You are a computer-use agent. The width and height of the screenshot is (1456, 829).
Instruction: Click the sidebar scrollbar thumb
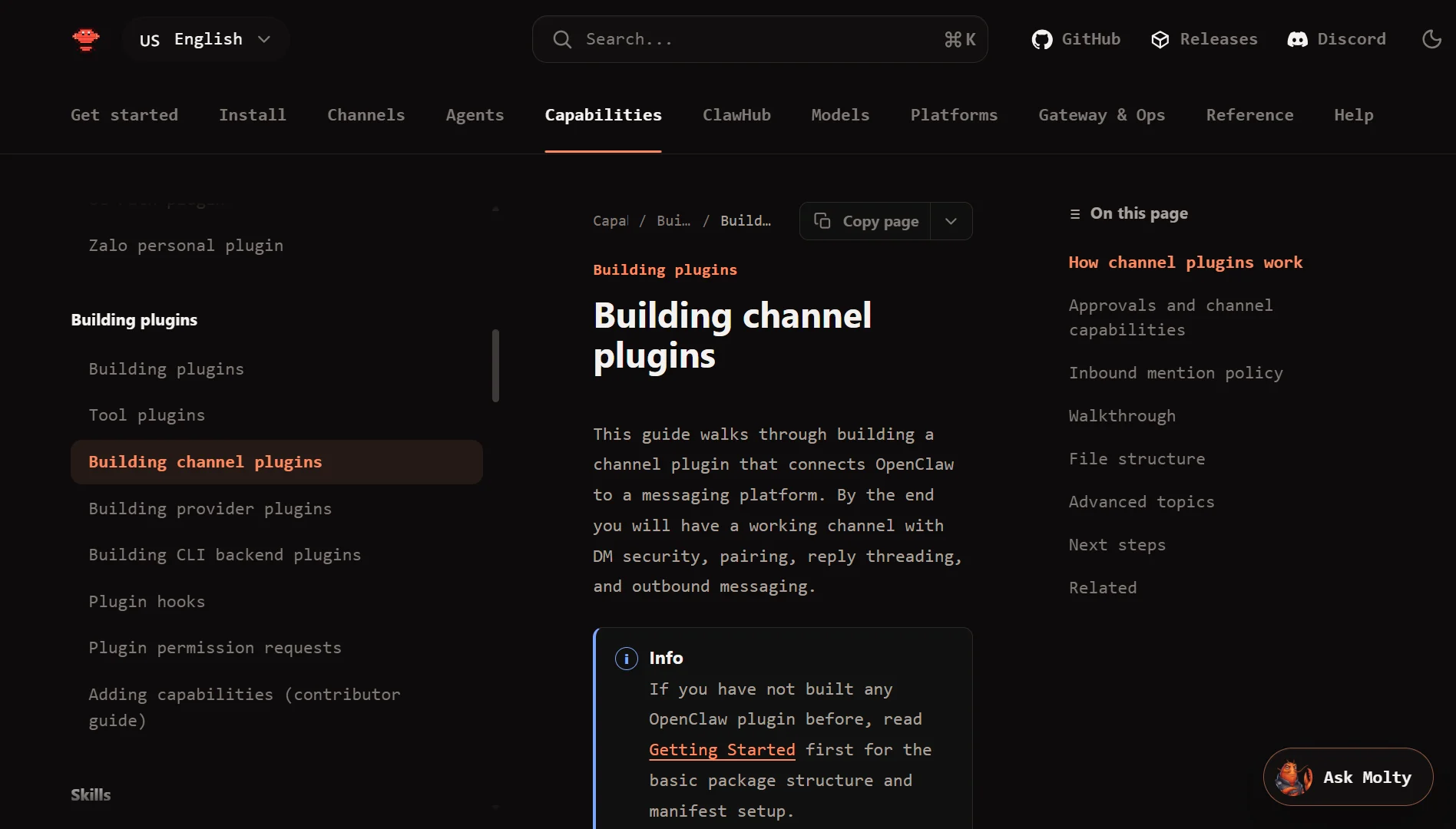pos(495,365)
